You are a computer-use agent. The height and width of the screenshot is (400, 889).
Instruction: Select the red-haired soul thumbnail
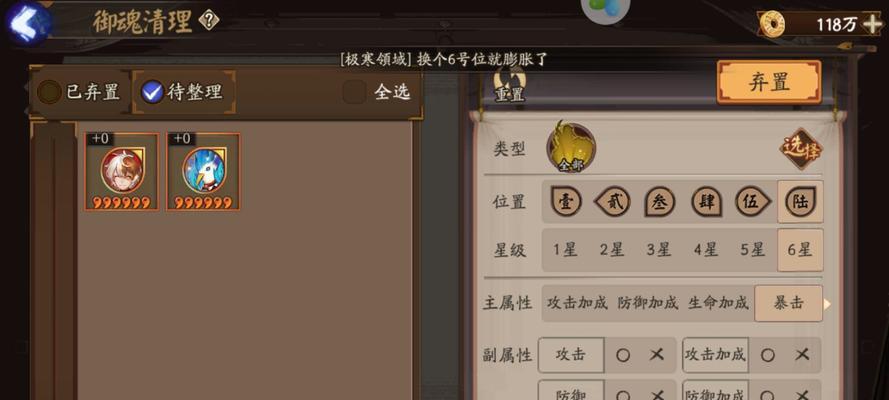click(122, 172)
